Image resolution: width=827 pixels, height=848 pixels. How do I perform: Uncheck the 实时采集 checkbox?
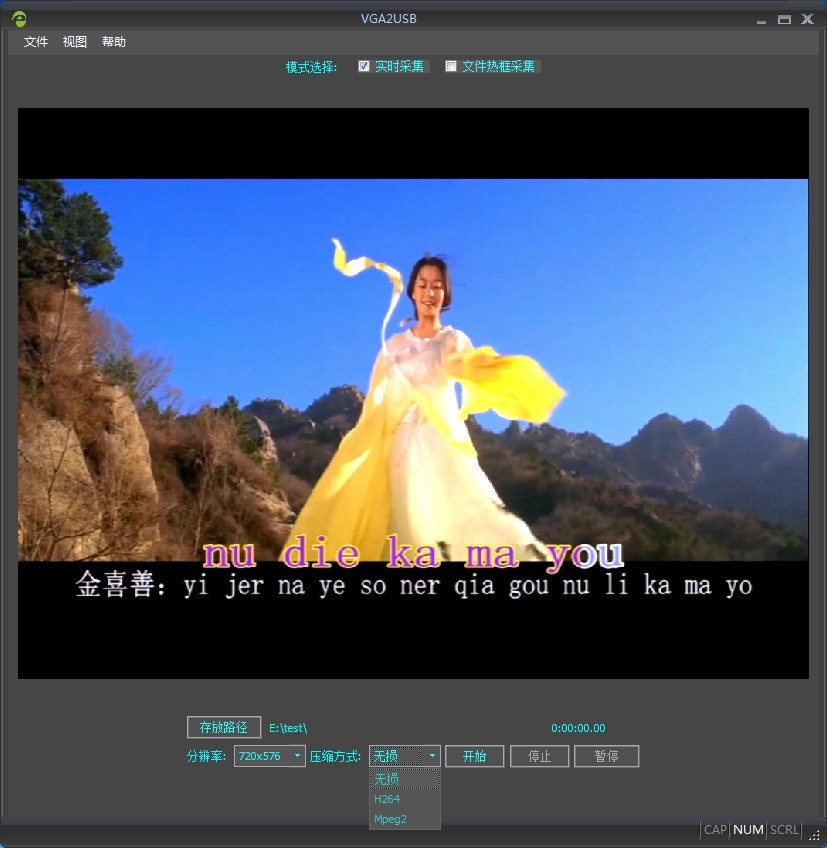[364, 67]
